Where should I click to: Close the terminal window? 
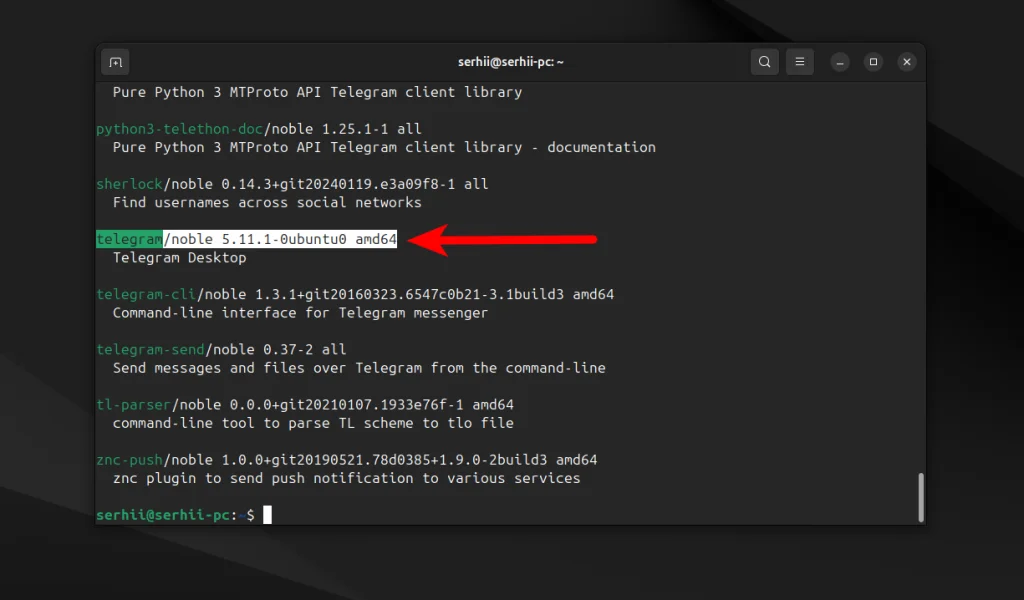[x=906, y=62]
